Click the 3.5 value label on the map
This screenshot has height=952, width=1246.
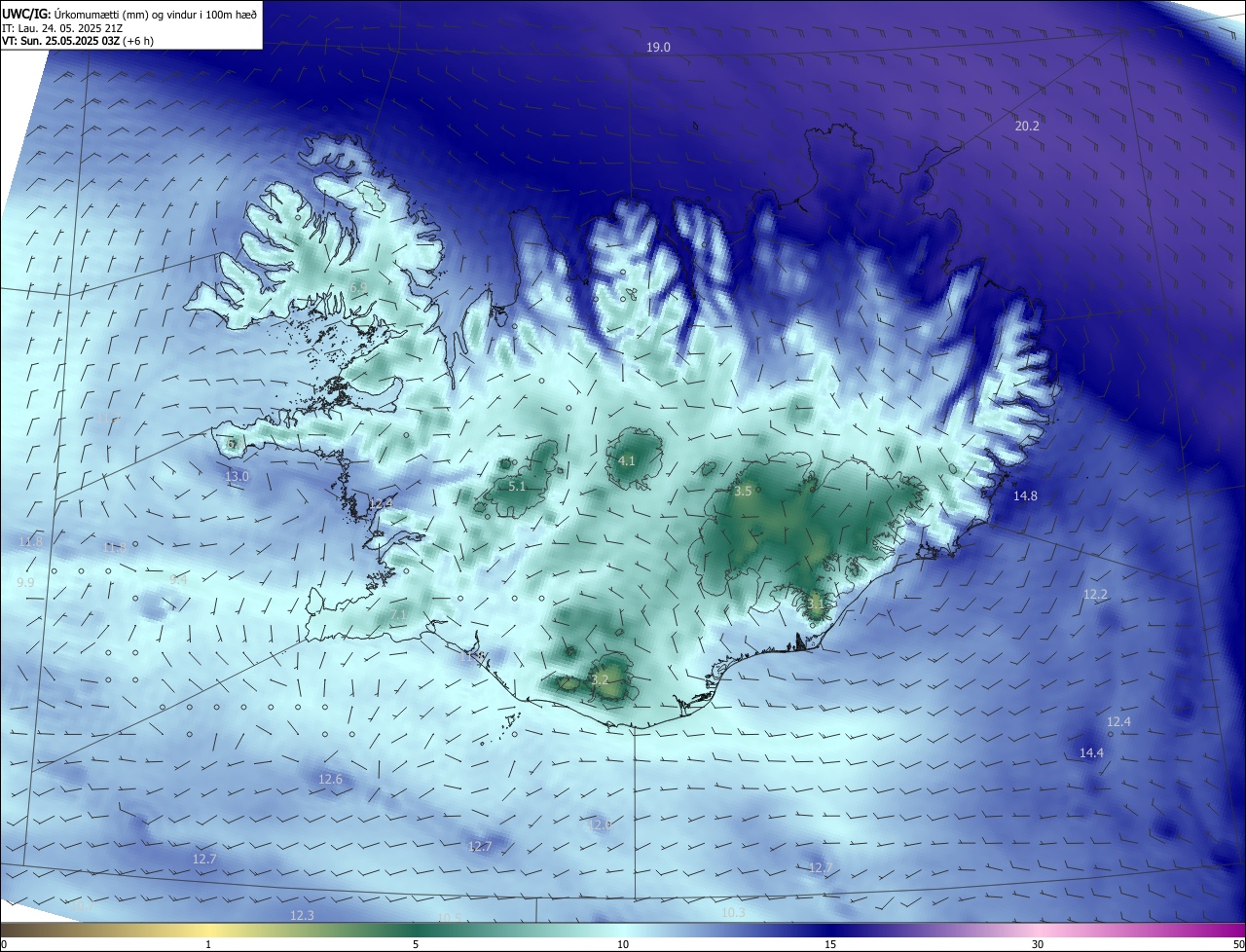point(743,492)
